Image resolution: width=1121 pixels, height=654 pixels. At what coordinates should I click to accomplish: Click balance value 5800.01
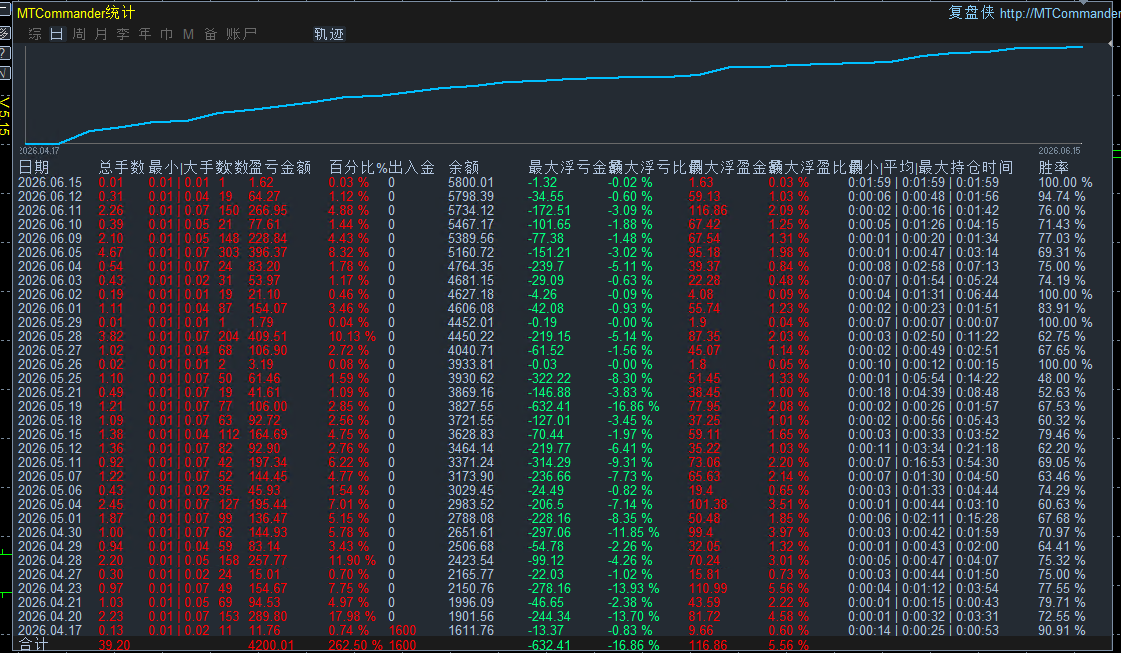click(470, 182)
